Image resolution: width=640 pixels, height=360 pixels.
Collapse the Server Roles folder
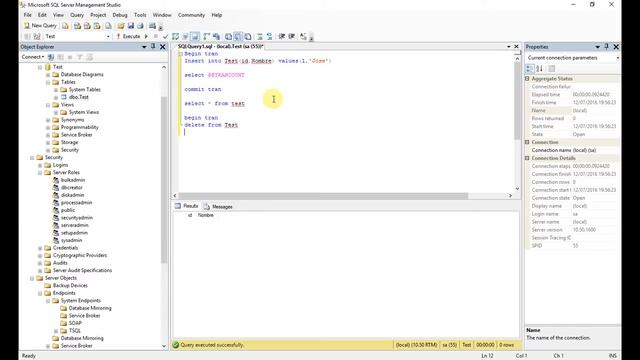(40, 172)
